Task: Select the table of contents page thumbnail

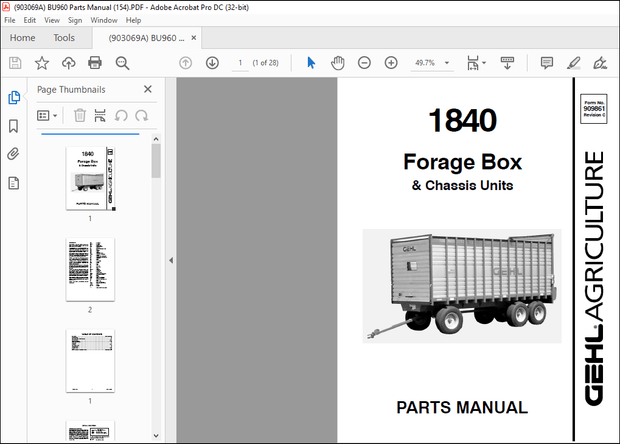Action: (x=90, y=361)
